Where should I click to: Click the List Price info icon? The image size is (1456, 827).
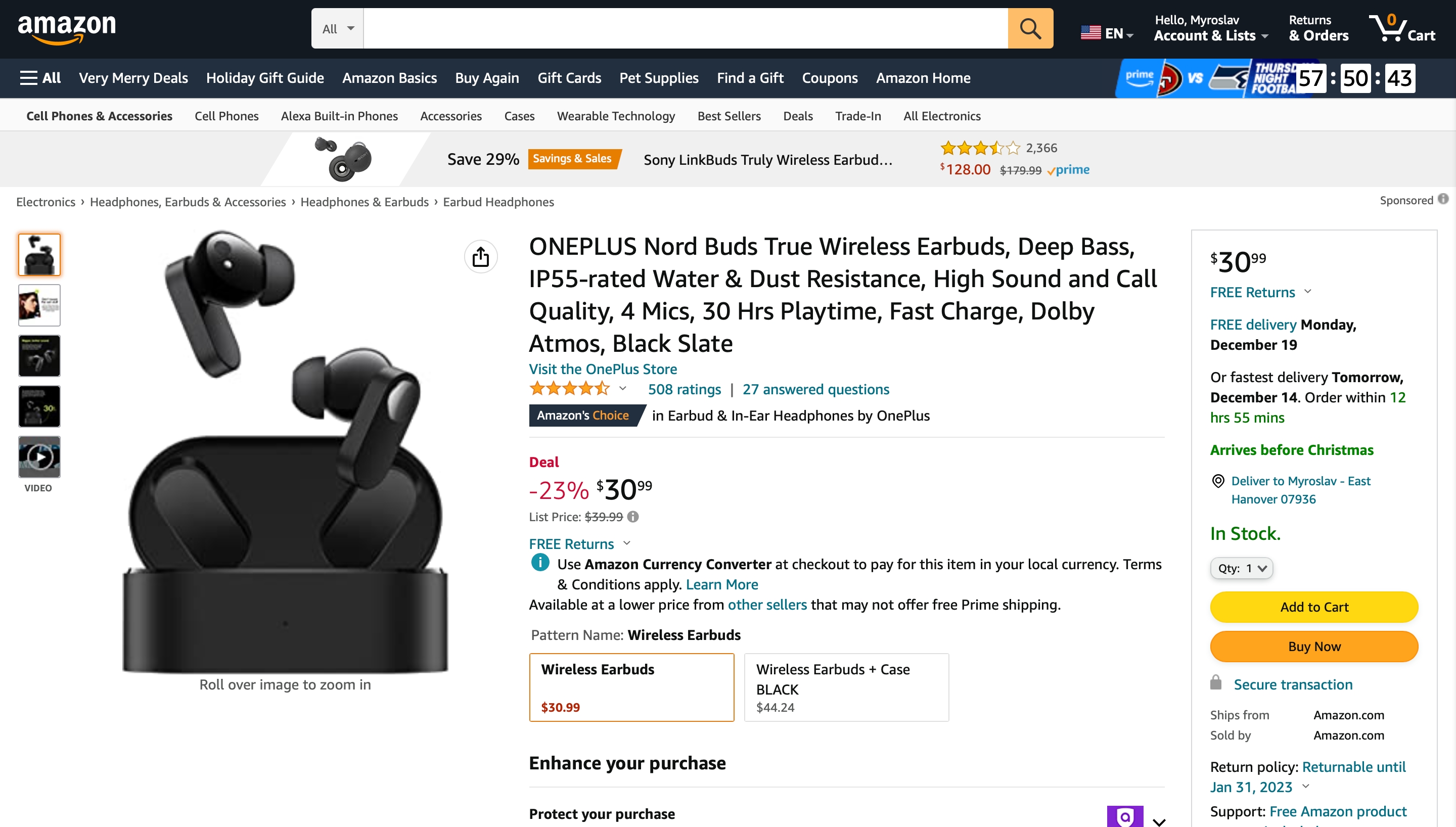(633, 517)
